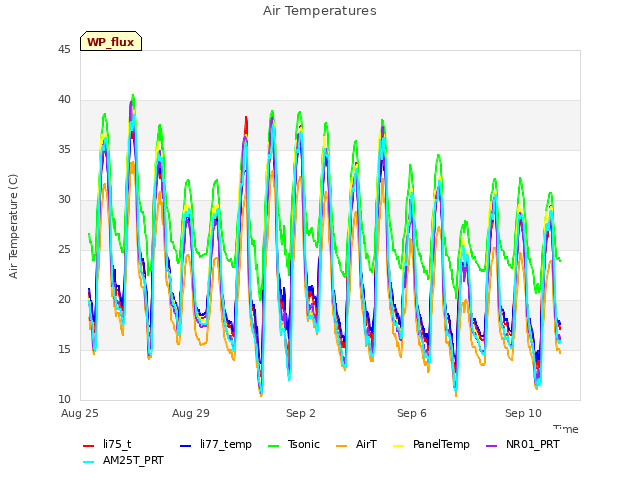Click the Sep 10 x-axis label
The image size is (640, 480).
click(523, 413)
